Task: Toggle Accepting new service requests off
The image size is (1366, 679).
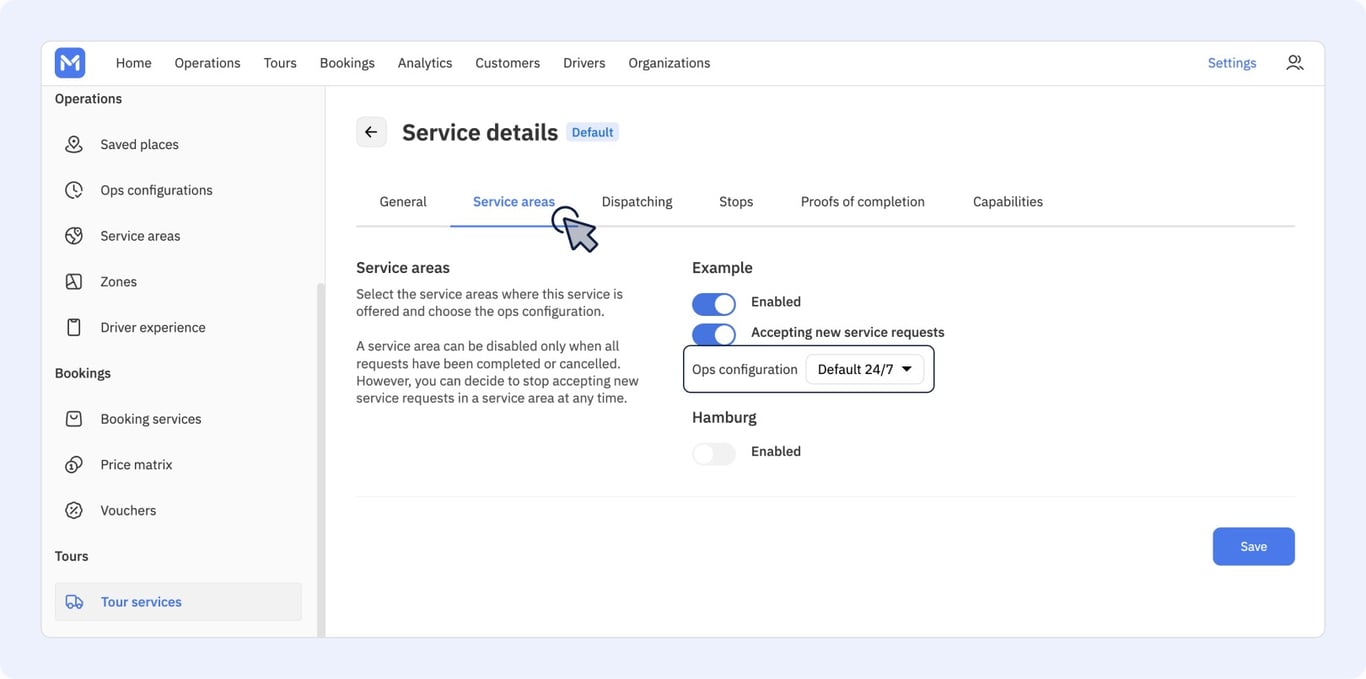Action: click(714, 333)
